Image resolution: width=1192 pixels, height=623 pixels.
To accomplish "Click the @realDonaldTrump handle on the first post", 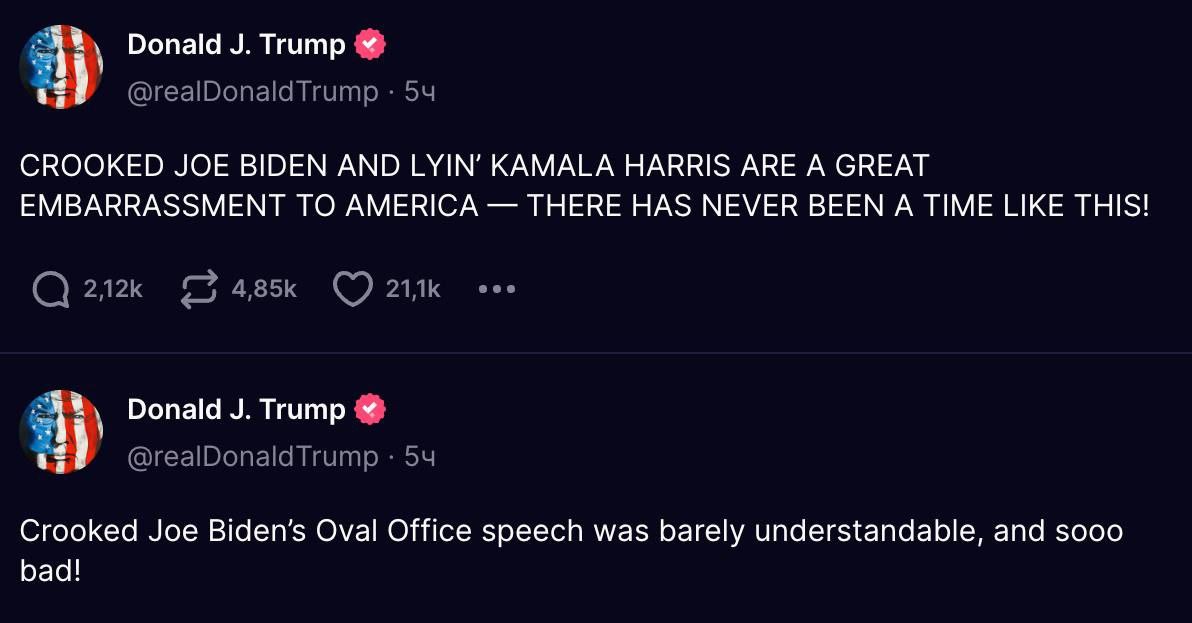I will [253, 92].
